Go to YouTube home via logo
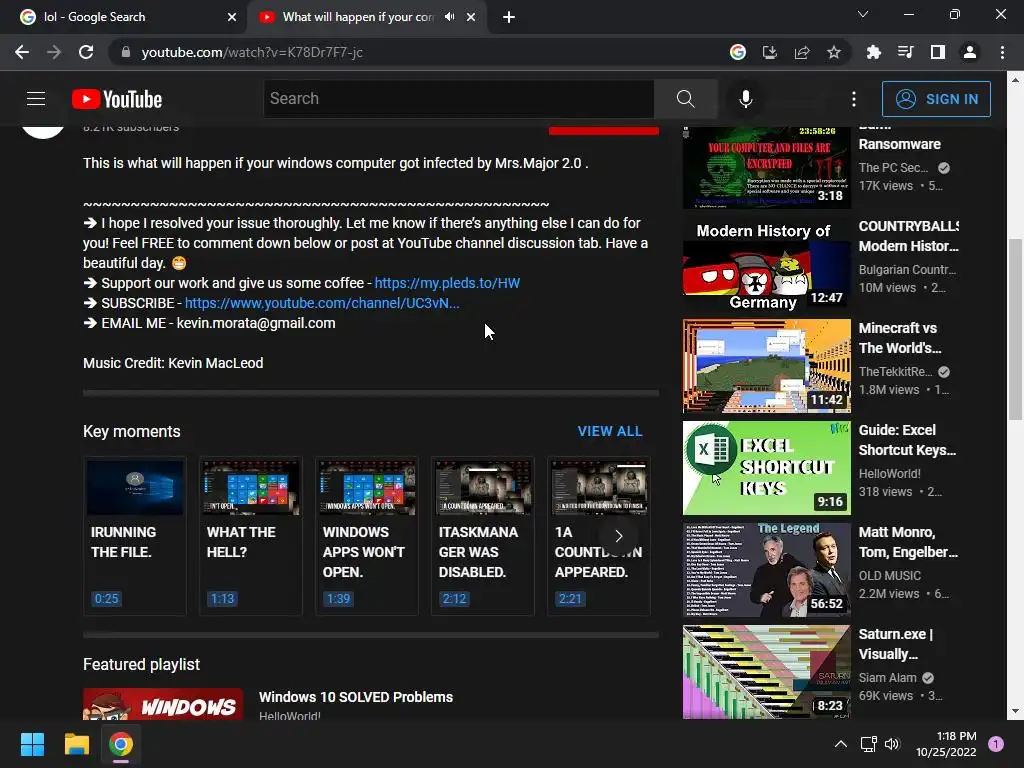Viewport: 1024px width, 768px height. click(117, 99)
